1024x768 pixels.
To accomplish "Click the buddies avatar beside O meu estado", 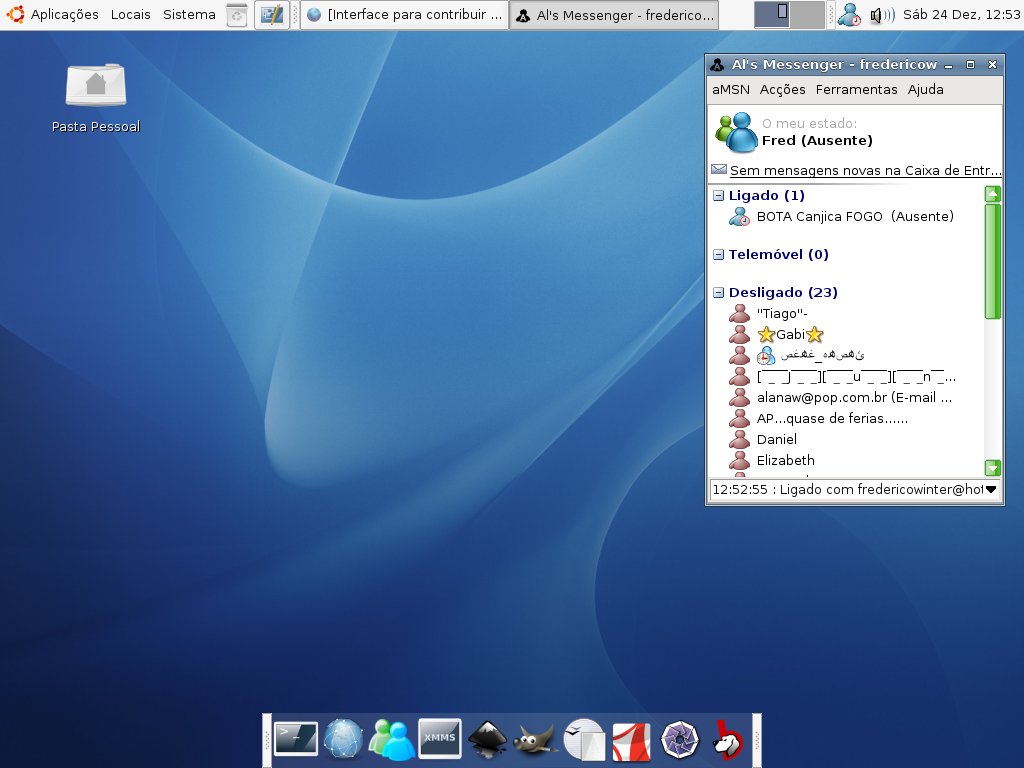I will (x=736, y=132).
